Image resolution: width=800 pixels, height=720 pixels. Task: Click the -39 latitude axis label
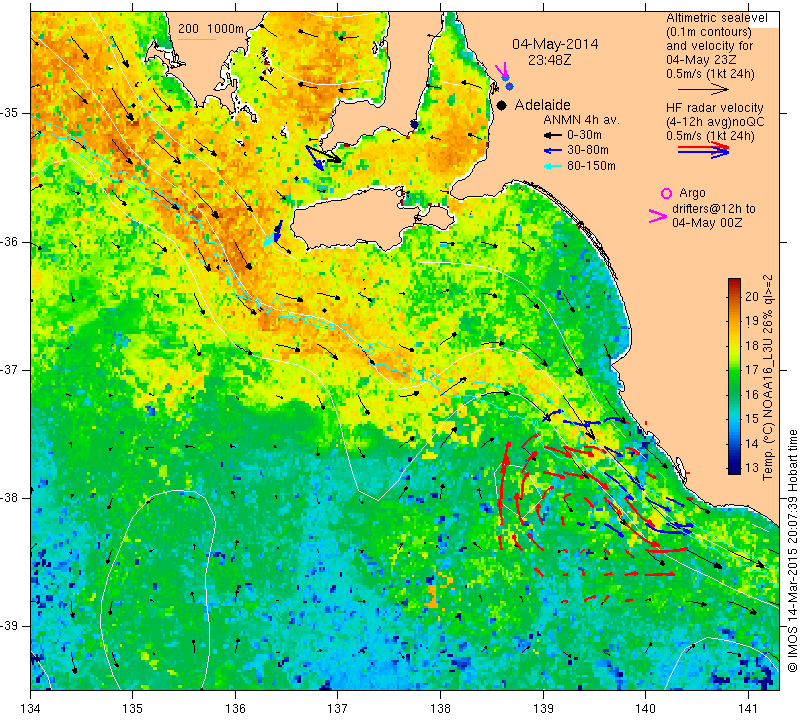point(10,626)
